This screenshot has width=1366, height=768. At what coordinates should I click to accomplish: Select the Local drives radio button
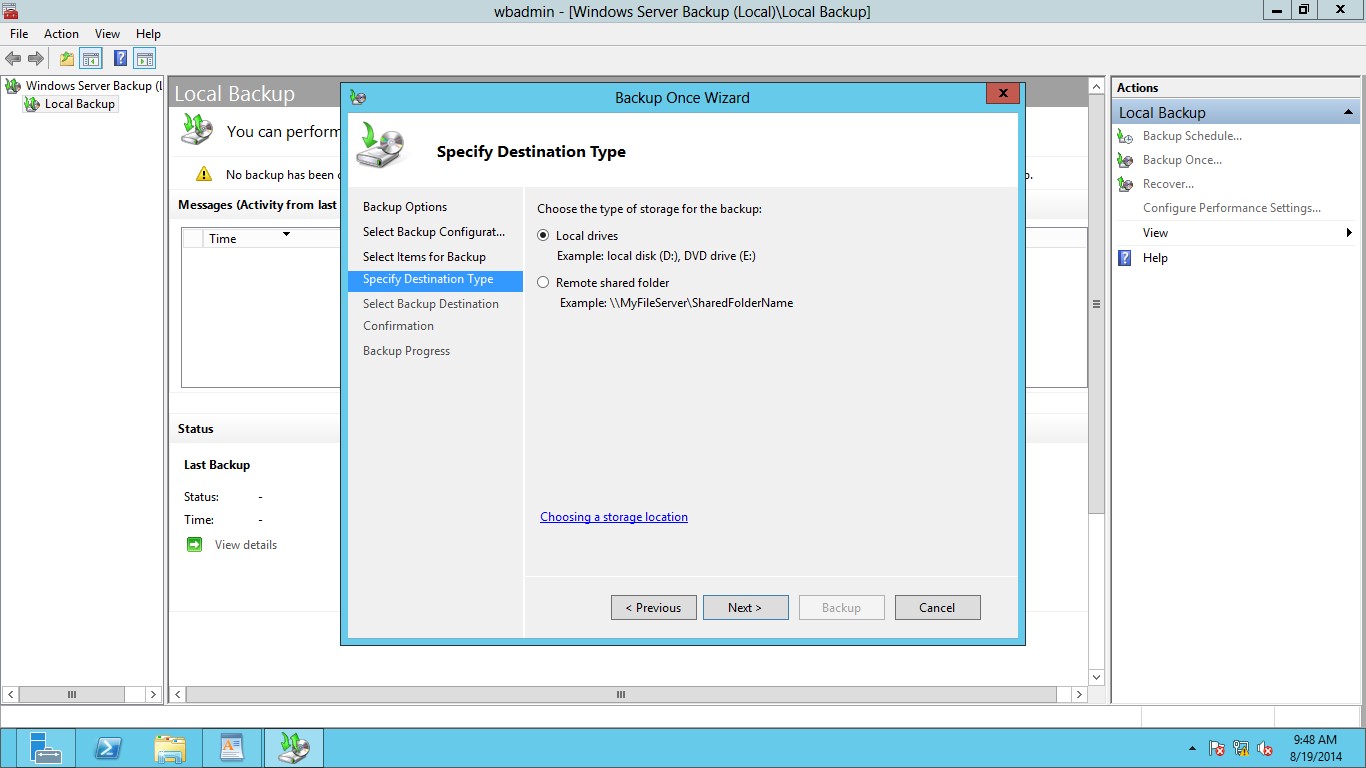[544, 236]
